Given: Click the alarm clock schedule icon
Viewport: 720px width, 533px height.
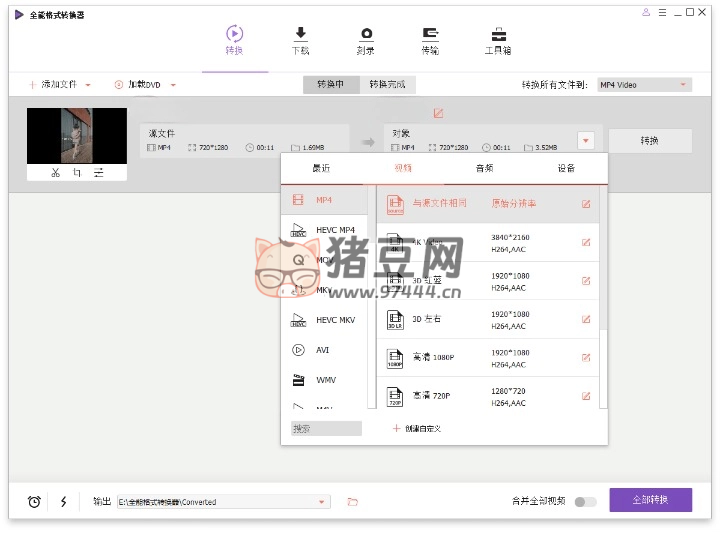Looking at the screenshot, I should pos(34,501).
